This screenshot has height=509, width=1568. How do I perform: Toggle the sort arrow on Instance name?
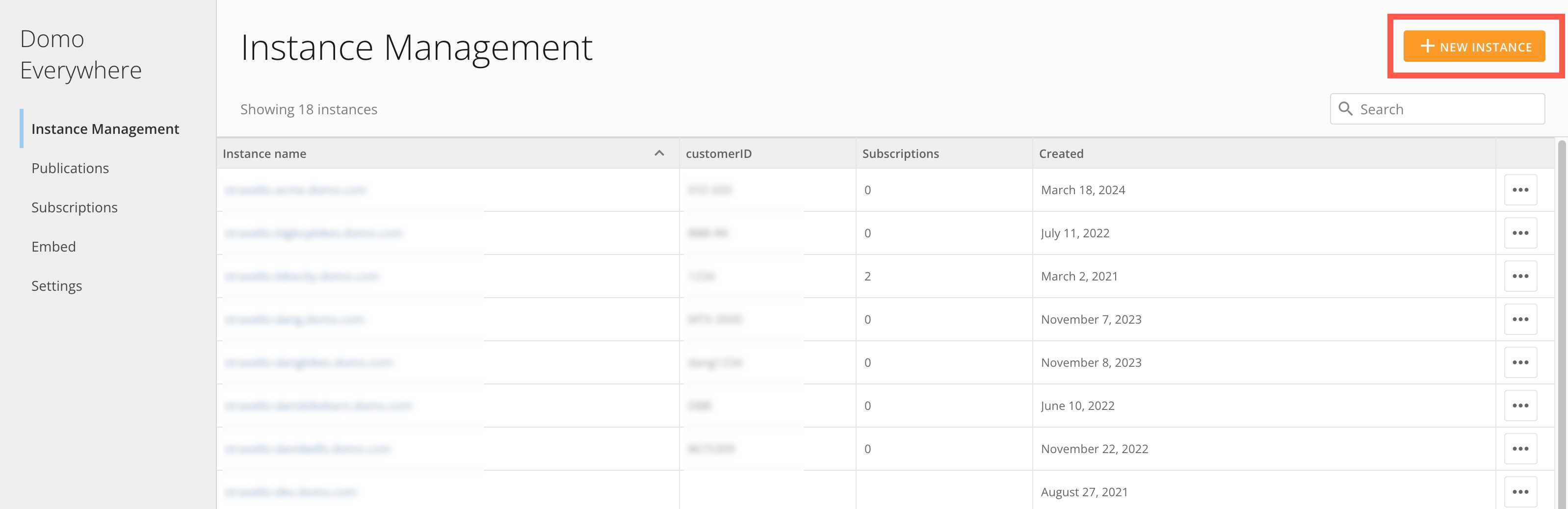point(658,153)
